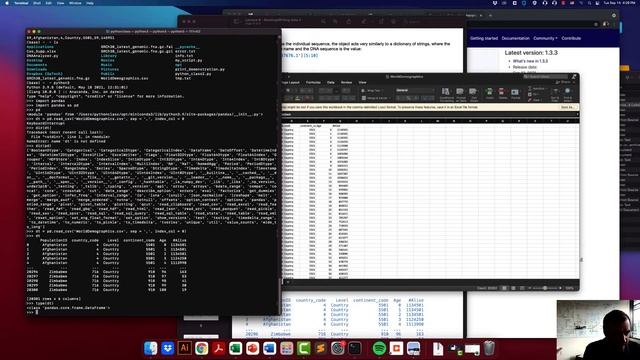
Task: Open Terminal from the dock
Action: click(355, 348)
